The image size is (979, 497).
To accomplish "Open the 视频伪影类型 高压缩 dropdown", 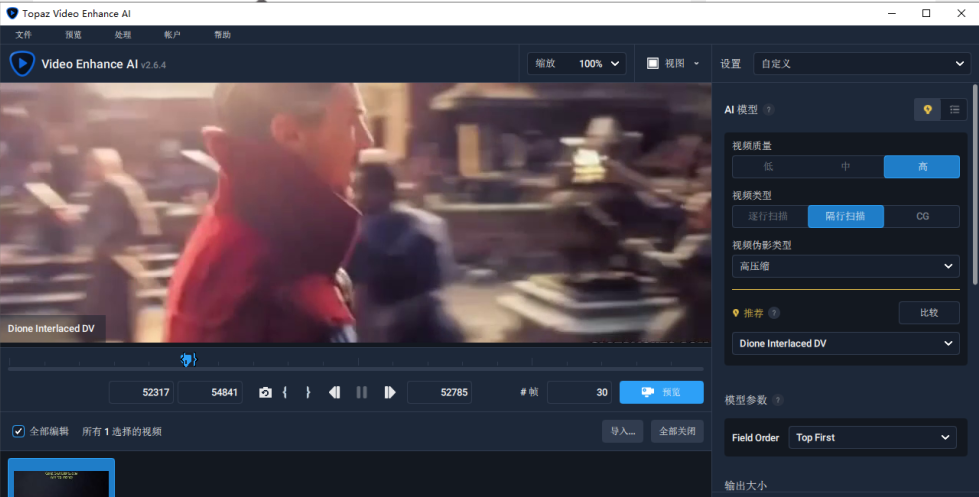I will pos(846,266).
